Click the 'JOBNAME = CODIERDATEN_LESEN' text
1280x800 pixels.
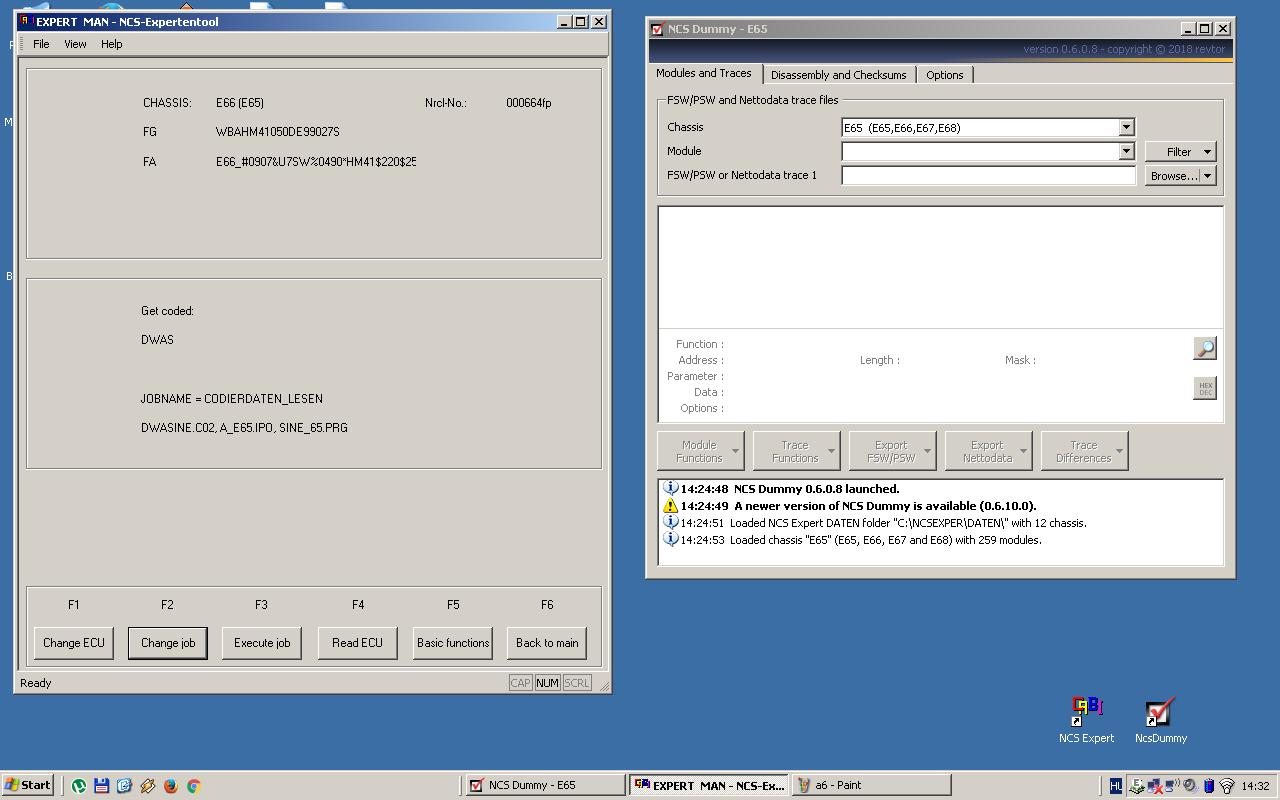pyautogui.click(x=232, y=399)
